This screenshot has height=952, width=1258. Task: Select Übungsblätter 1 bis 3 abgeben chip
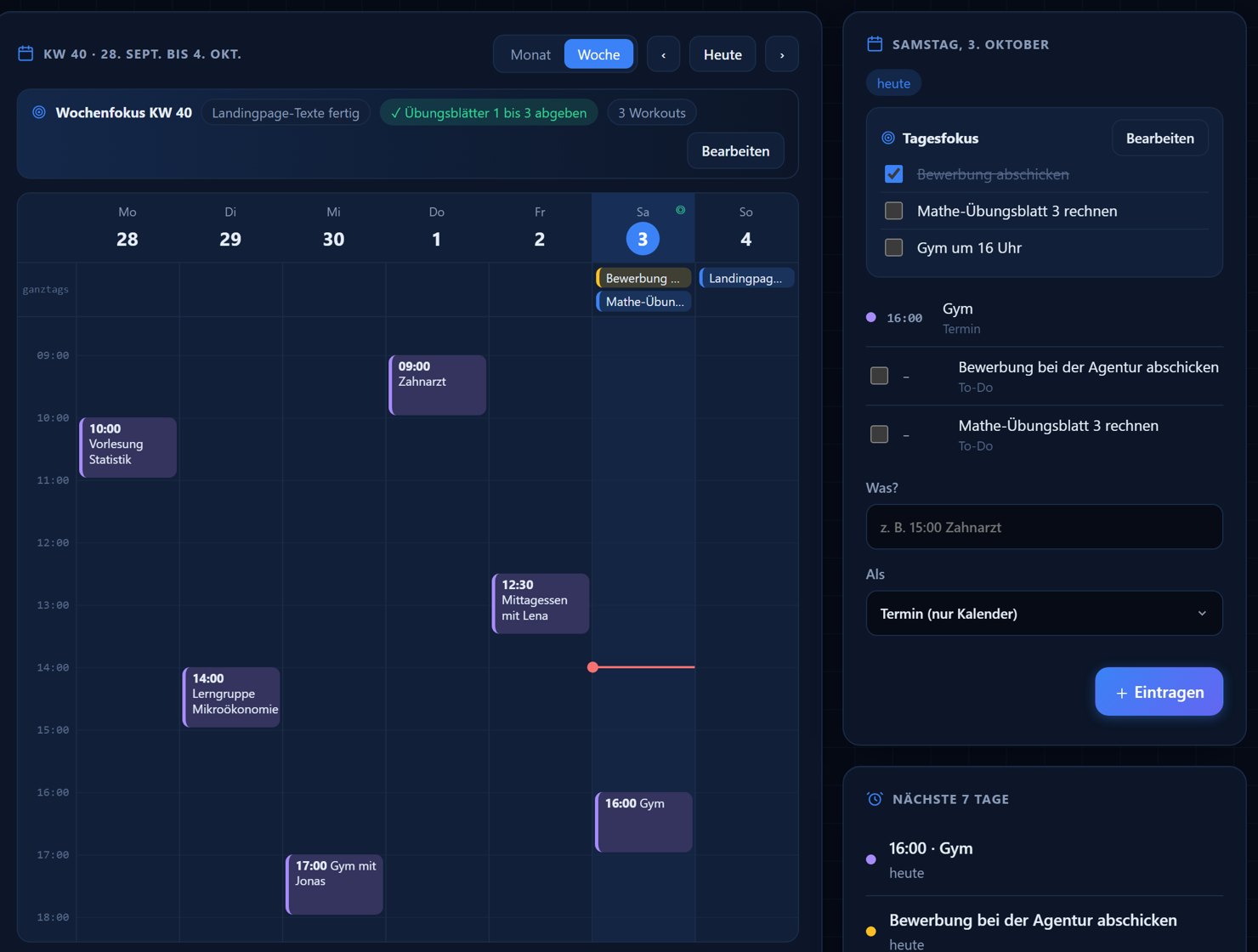tap(489, 113)
